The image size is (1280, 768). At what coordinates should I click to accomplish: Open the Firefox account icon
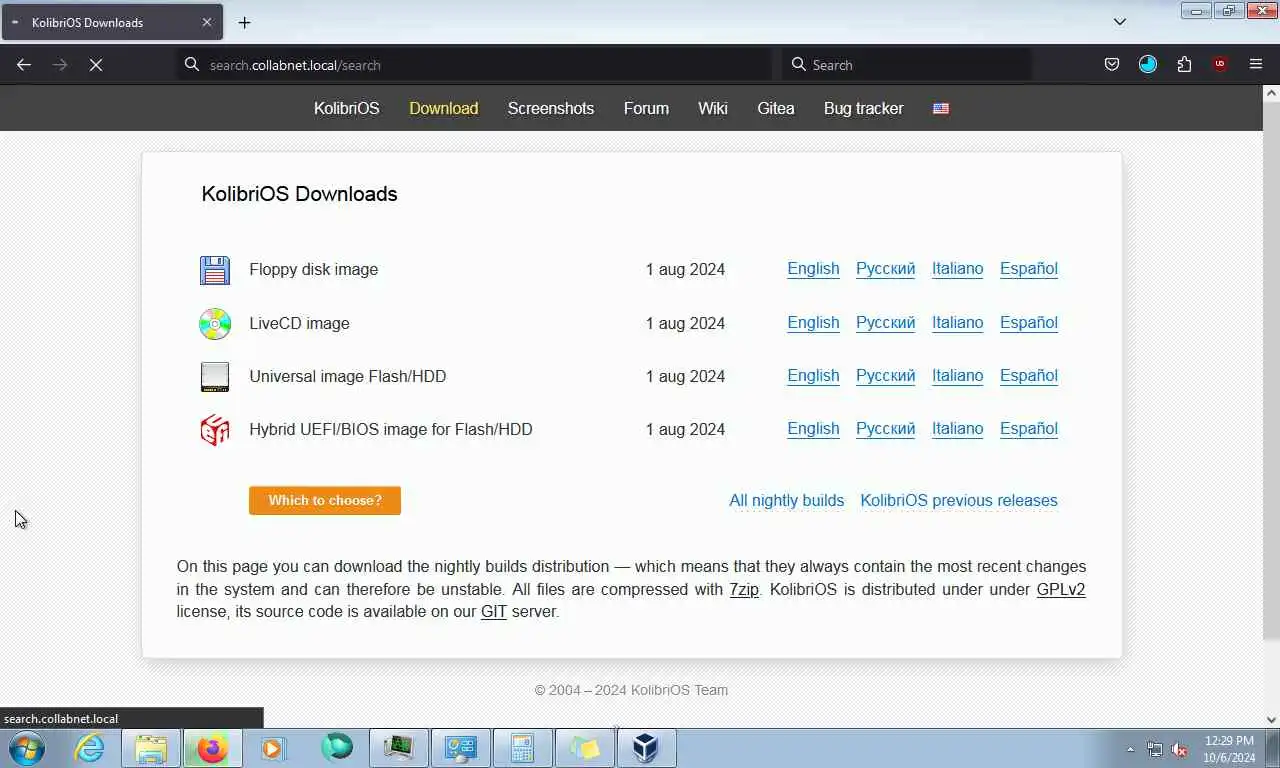pos(1148,64)
